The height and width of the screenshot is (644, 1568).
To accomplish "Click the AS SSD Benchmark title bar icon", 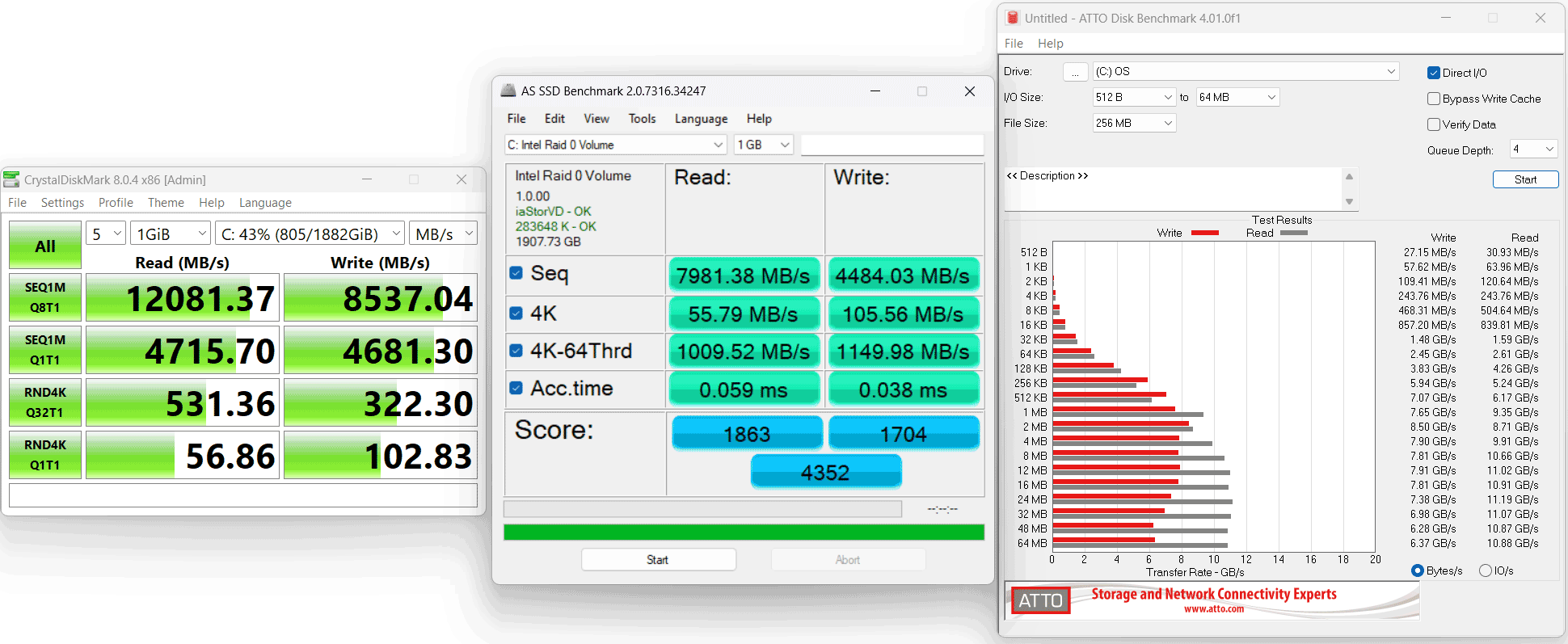I will coord(508,90).
